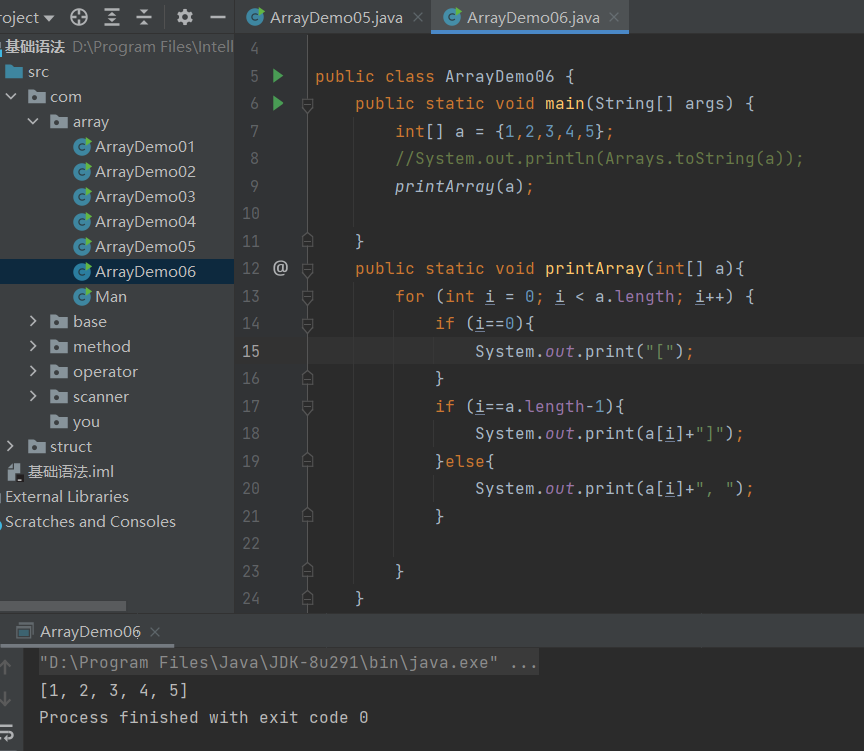Toggle soft-wrap icon in the Run console

tap(8, 731)
